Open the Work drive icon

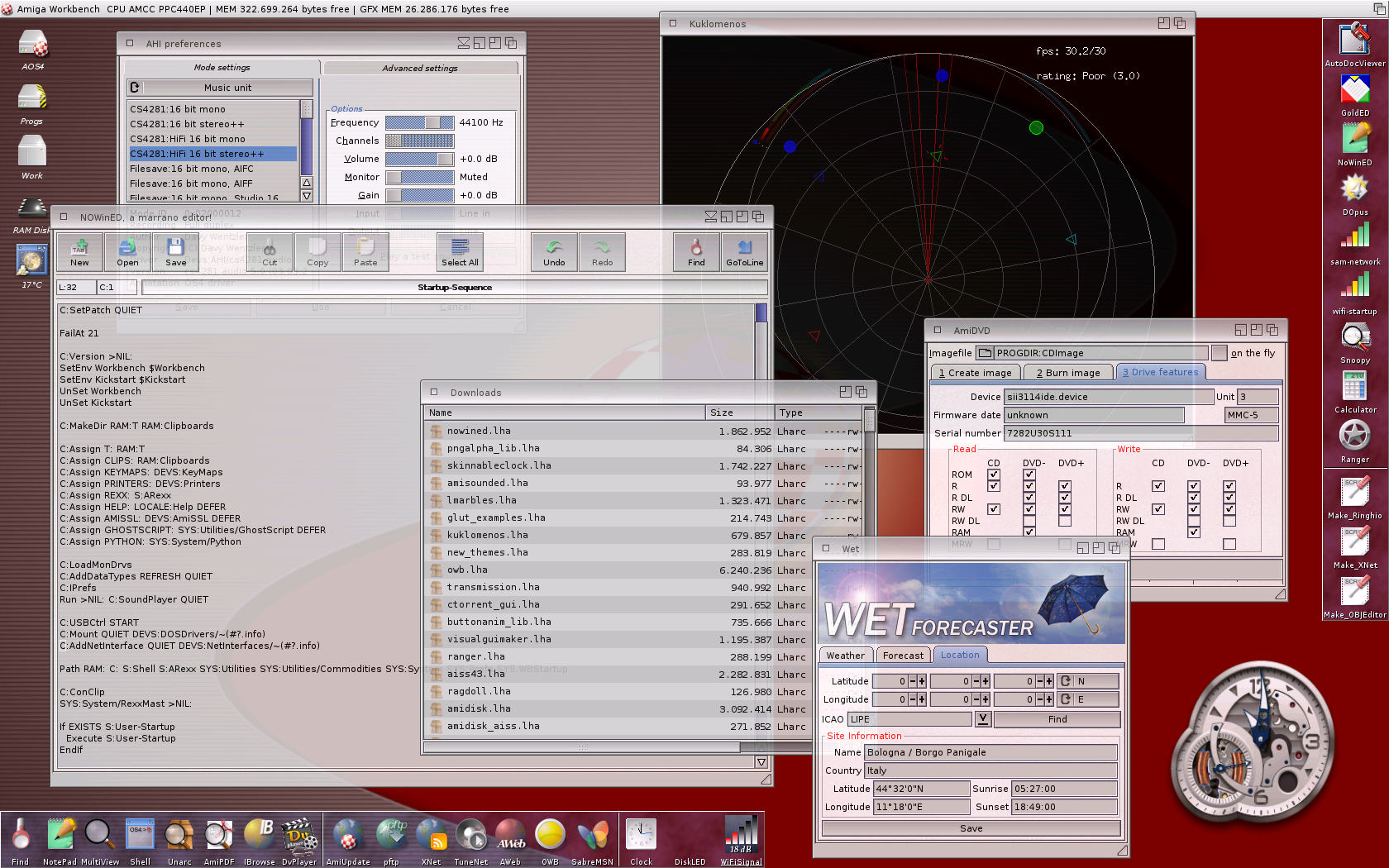(x=31, y=156)
